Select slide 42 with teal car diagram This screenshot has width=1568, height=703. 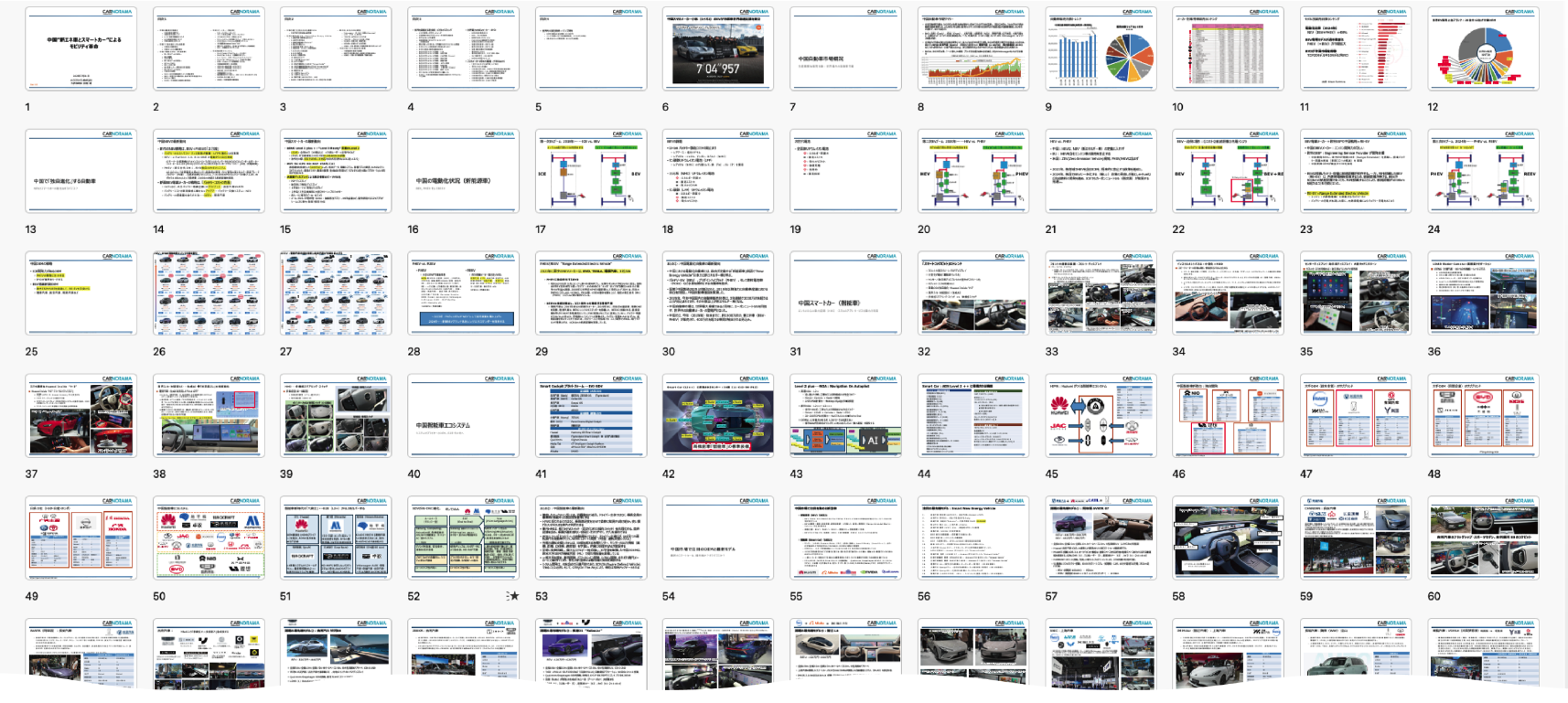tap(718, 416)
